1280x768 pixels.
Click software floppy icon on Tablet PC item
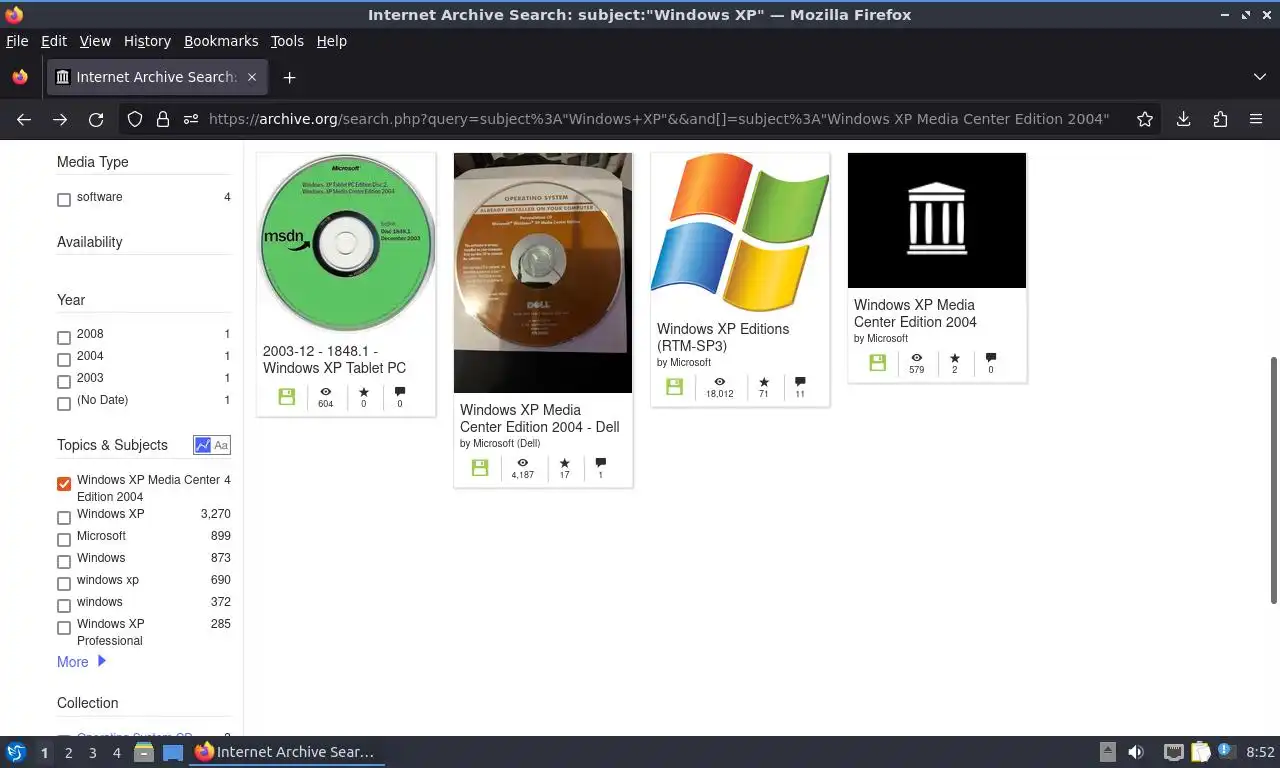287,396
